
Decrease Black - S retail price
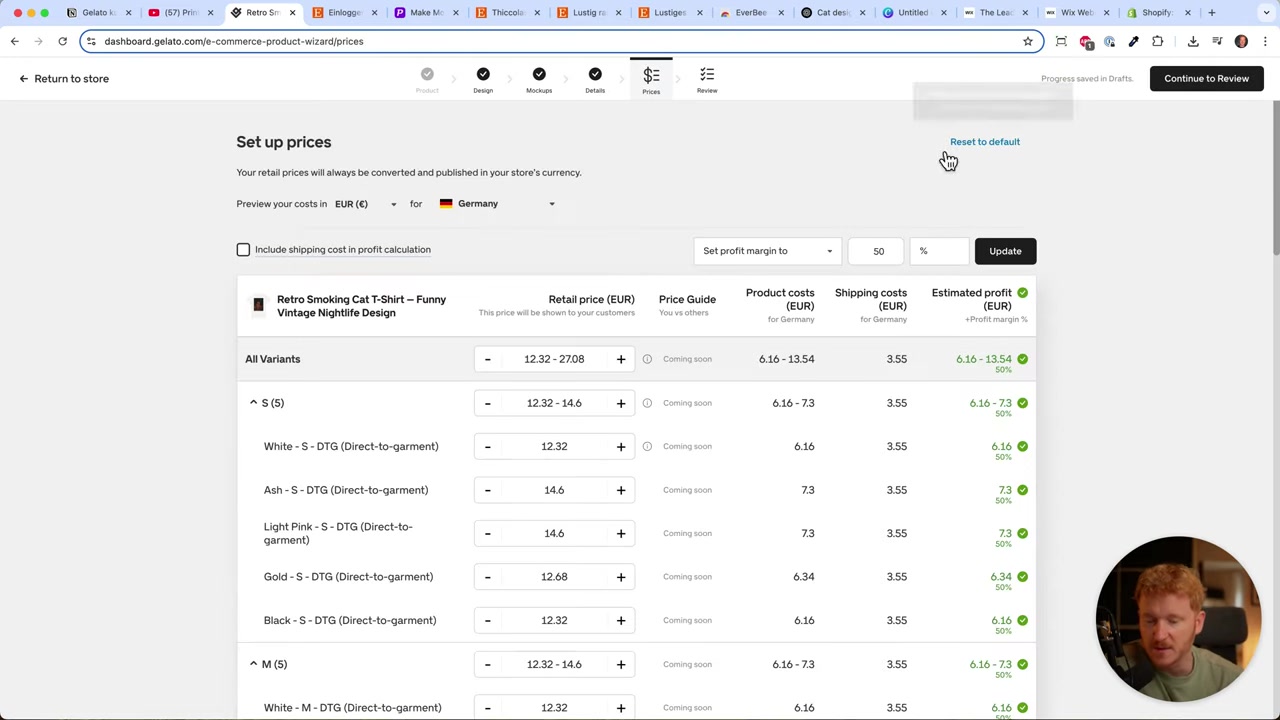click(x=487, y=620)
